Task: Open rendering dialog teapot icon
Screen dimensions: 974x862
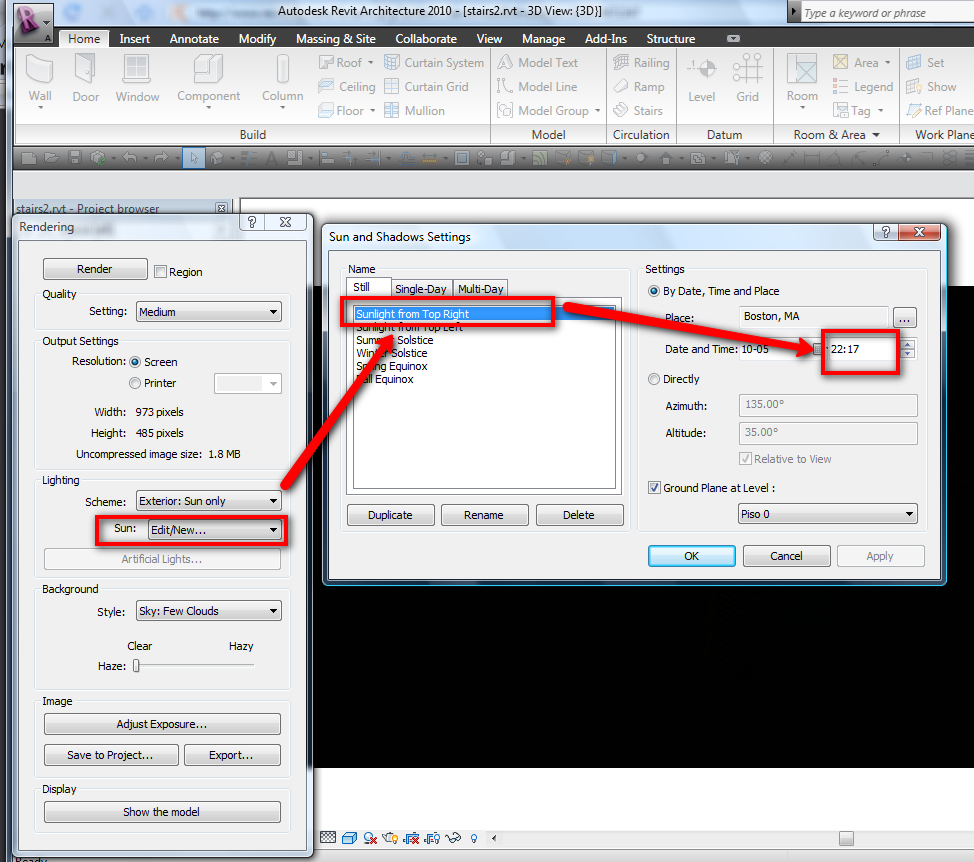Action: click(x=390, y=838)
